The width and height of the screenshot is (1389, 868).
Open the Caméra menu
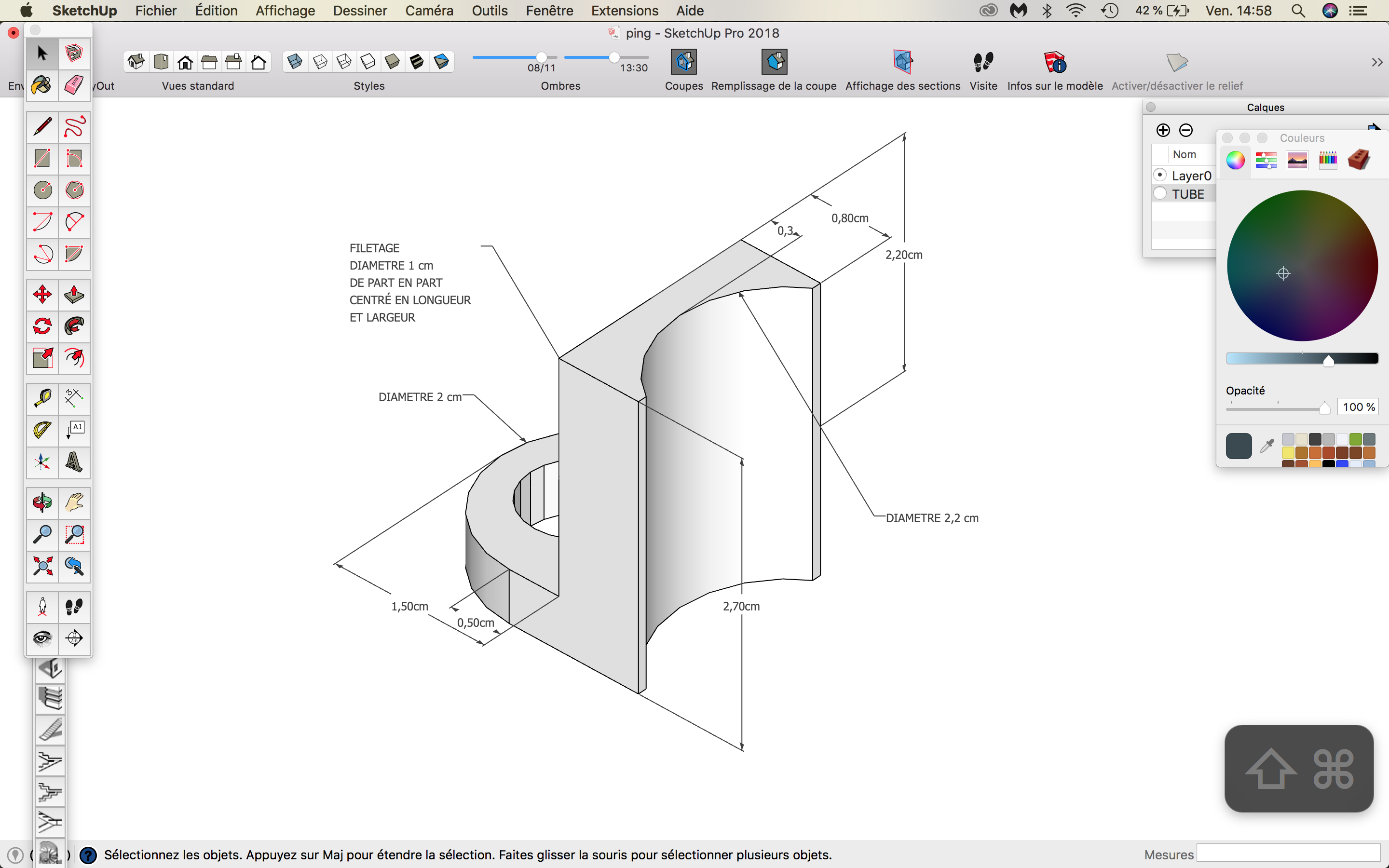pos(429,10)
